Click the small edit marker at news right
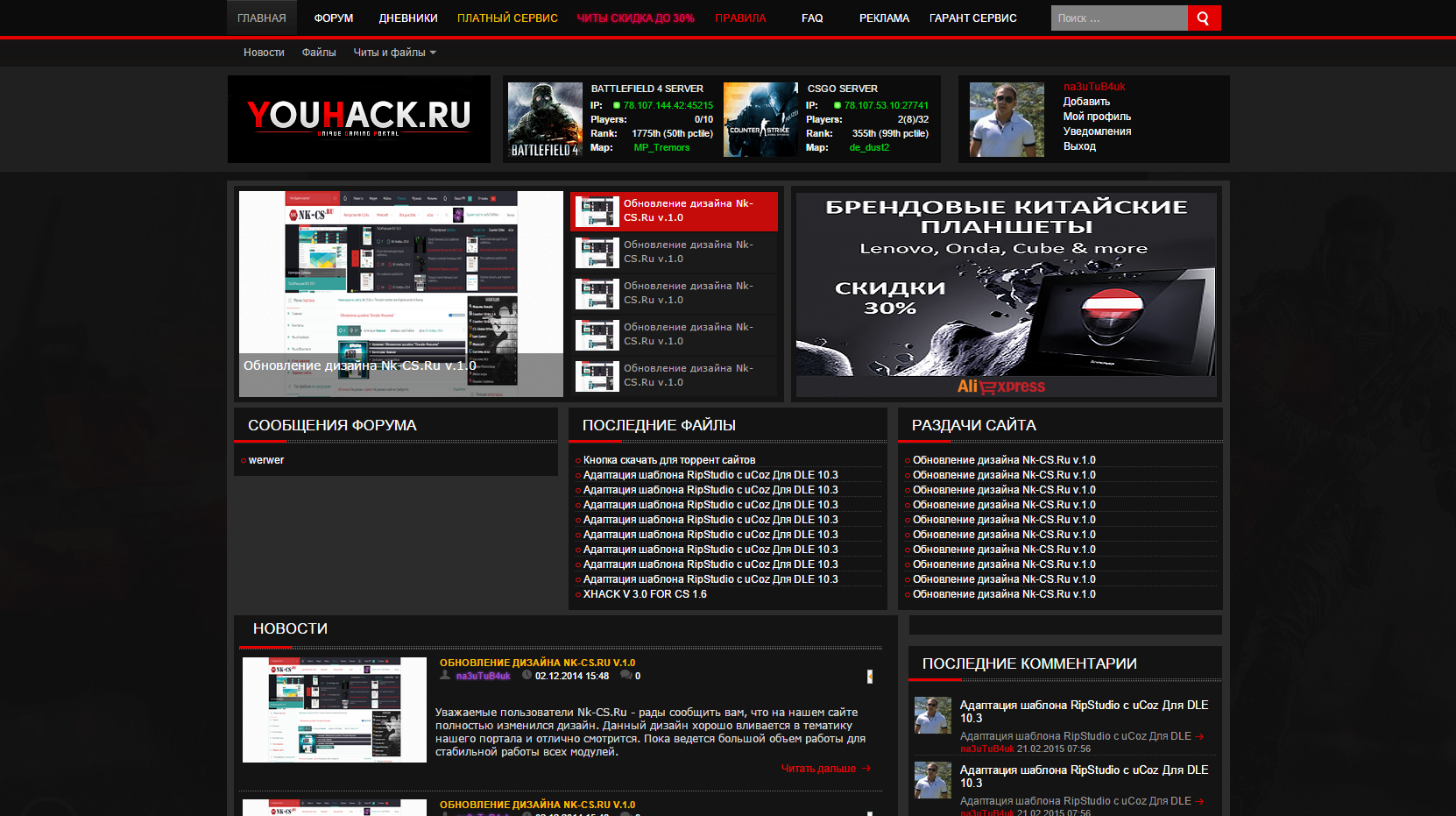Viewport: 1456px width, 816px height. 869,677
